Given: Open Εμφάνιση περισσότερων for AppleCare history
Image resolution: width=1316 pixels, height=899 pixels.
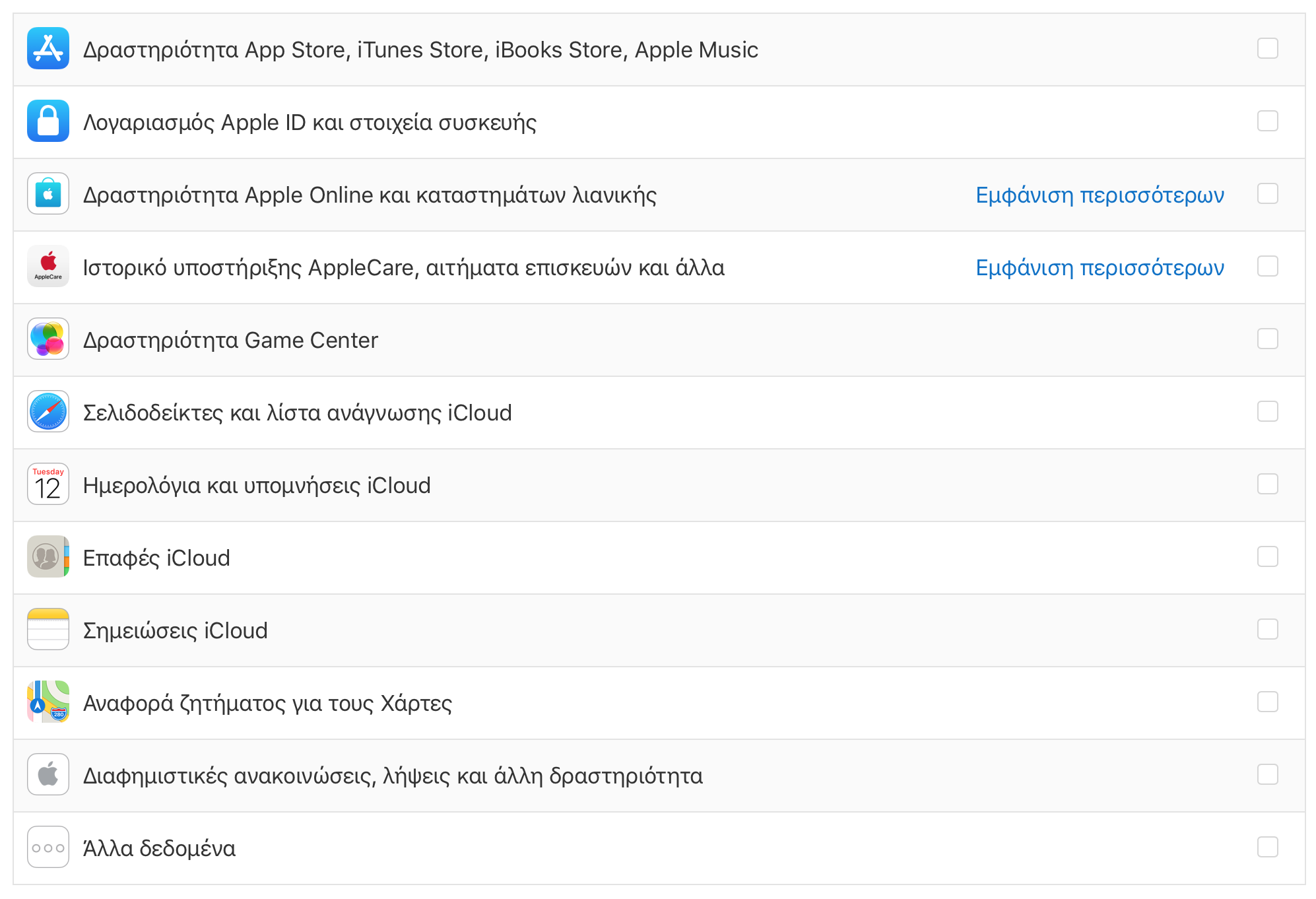Looking at the screenshot, I should [1100, 268].
